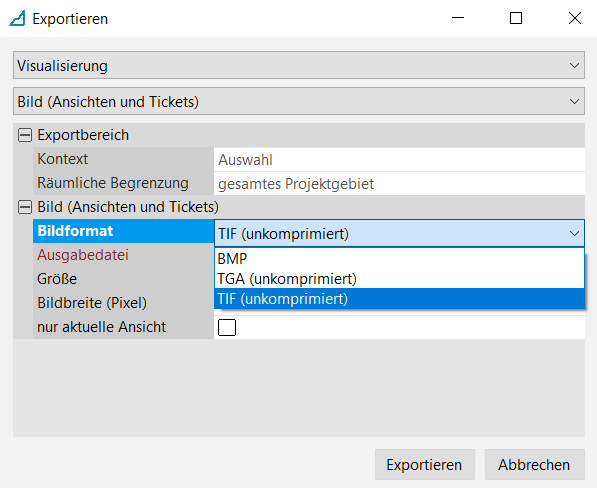This screenshot has height=488, width=597.
Task: Select the Kontext property row
Action: pyautogui.click(x=309, y=159)
